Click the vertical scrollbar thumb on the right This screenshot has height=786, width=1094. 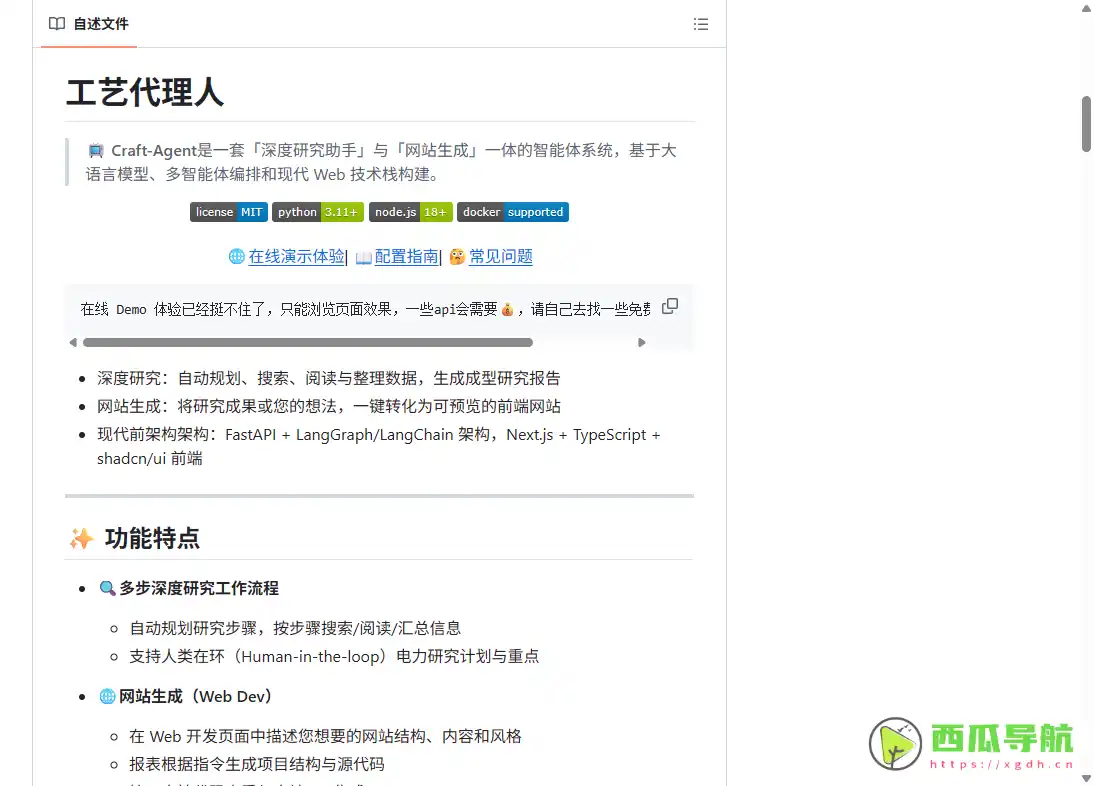[1084, 123]
